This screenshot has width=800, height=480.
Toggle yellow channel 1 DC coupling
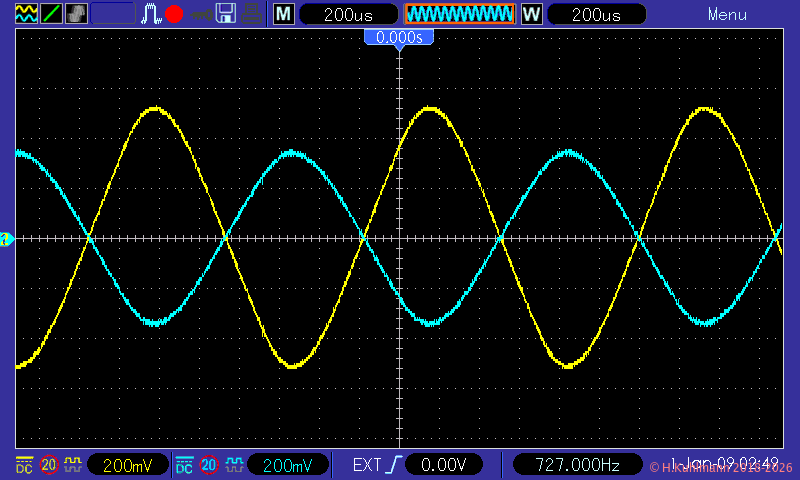(x=23, y=465)
